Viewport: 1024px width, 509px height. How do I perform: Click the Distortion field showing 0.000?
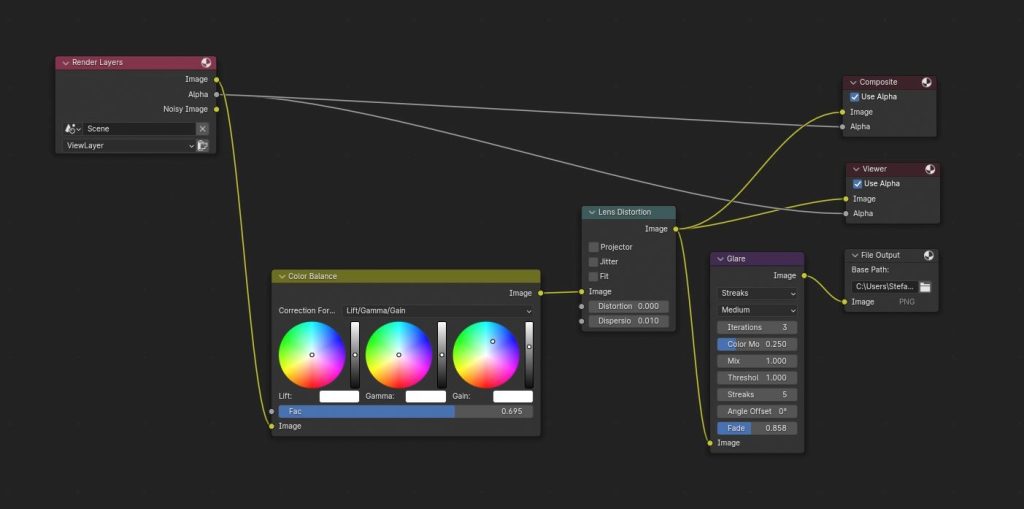[x=629, y=306]
